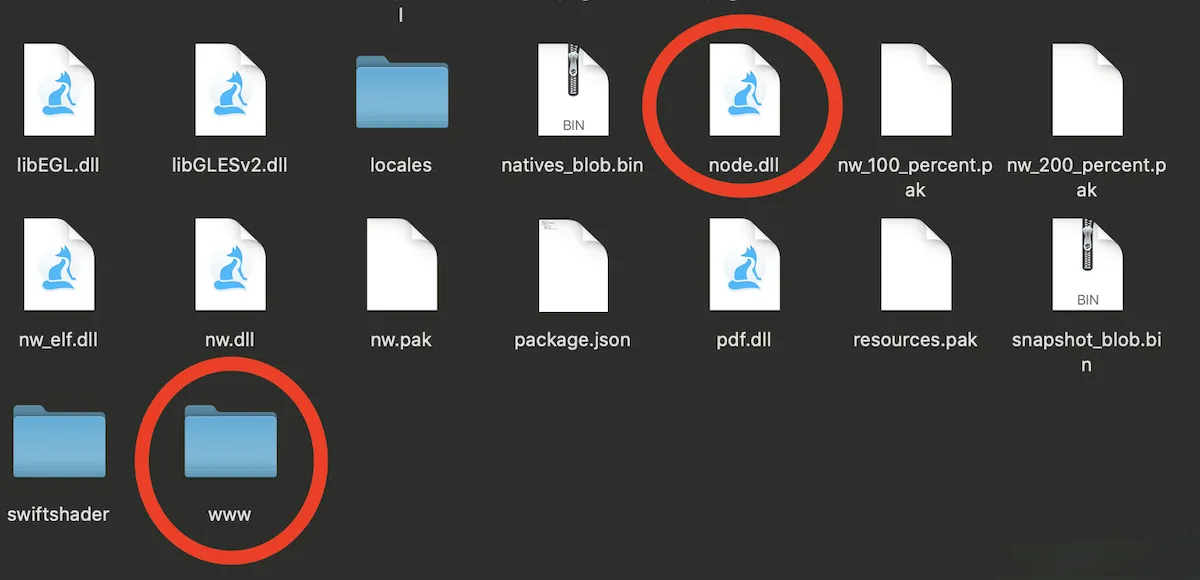
Task: Click the locales folder name label
Action: click(401, 165)
